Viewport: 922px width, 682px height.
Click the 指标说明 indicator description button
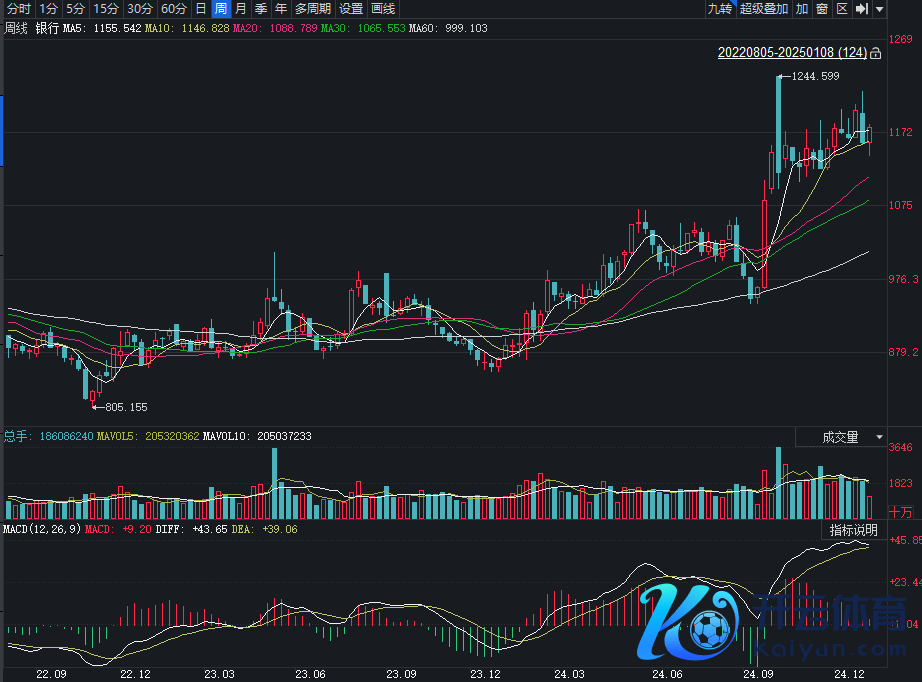pyautogui.click(x=853, y=530)
